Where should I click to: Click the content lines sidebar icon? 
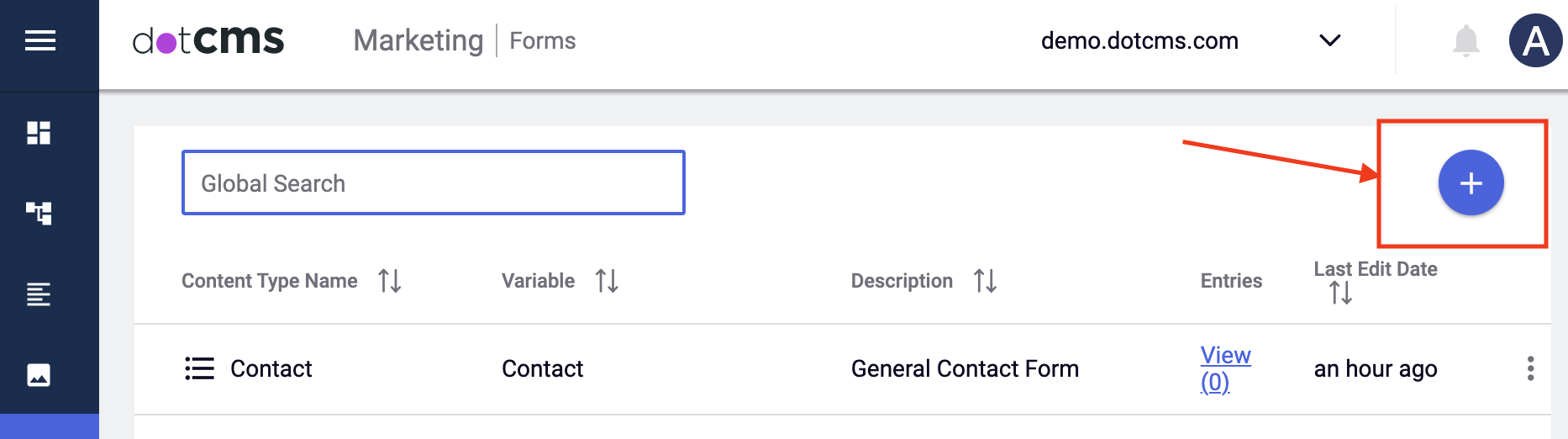39,294
